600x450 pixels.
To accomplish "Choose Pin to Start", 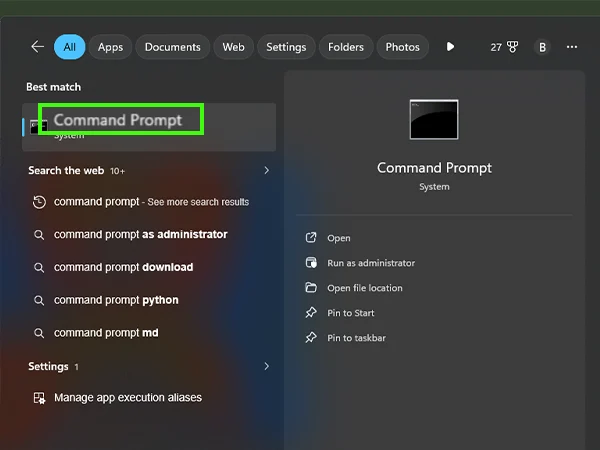I will pos(351,313).
